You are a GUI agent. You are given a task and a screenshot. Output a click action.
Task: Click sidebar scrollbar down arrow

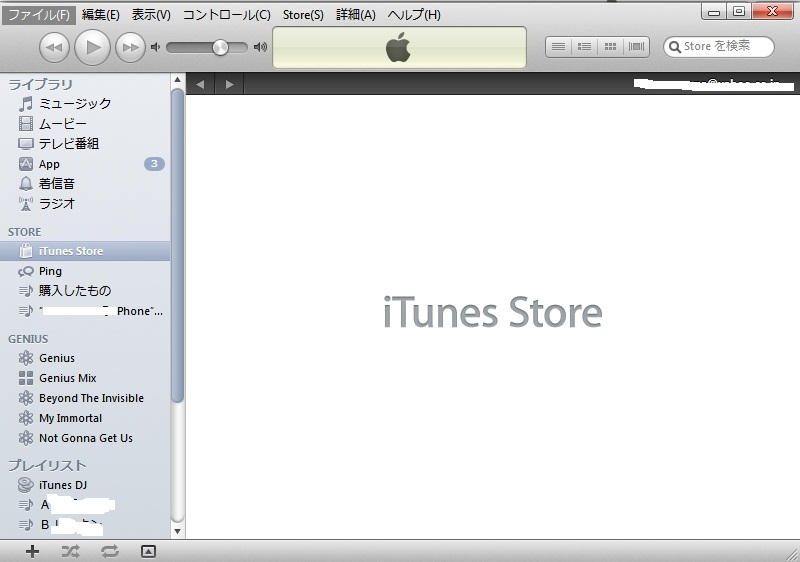(178, 531)
